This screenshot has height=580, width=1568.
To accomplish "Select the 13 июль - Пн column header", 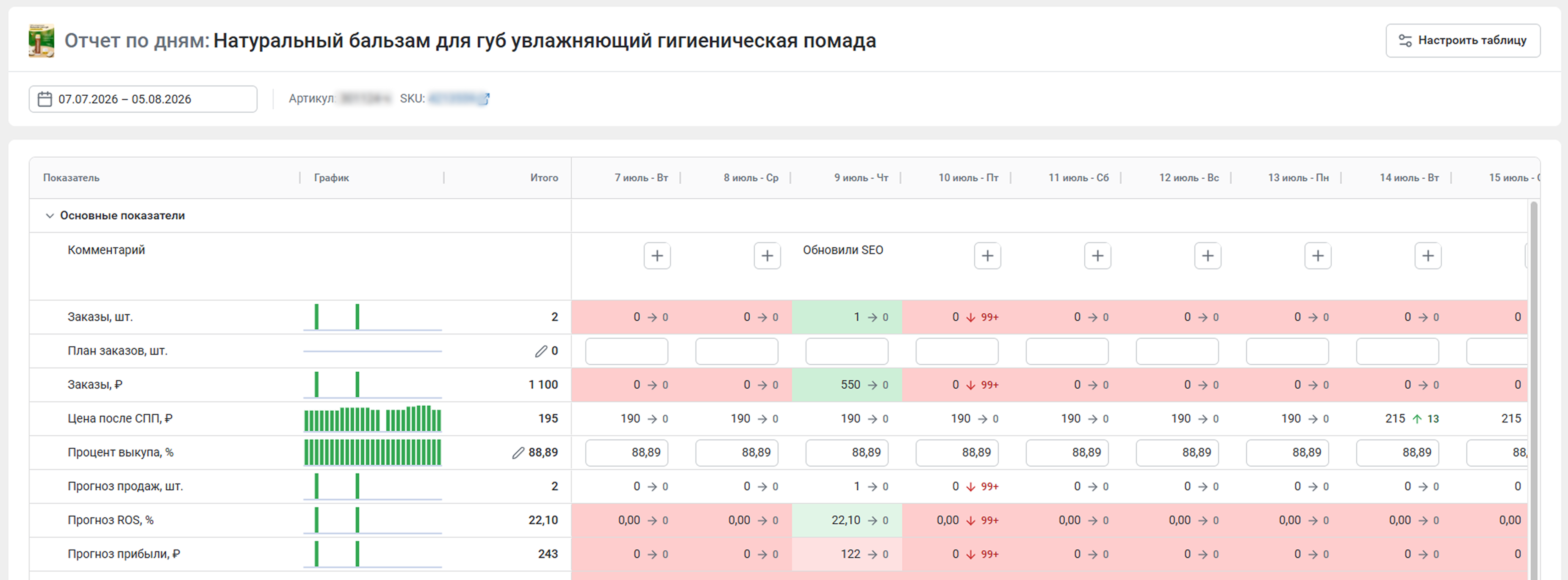I will click(1298, 178).
